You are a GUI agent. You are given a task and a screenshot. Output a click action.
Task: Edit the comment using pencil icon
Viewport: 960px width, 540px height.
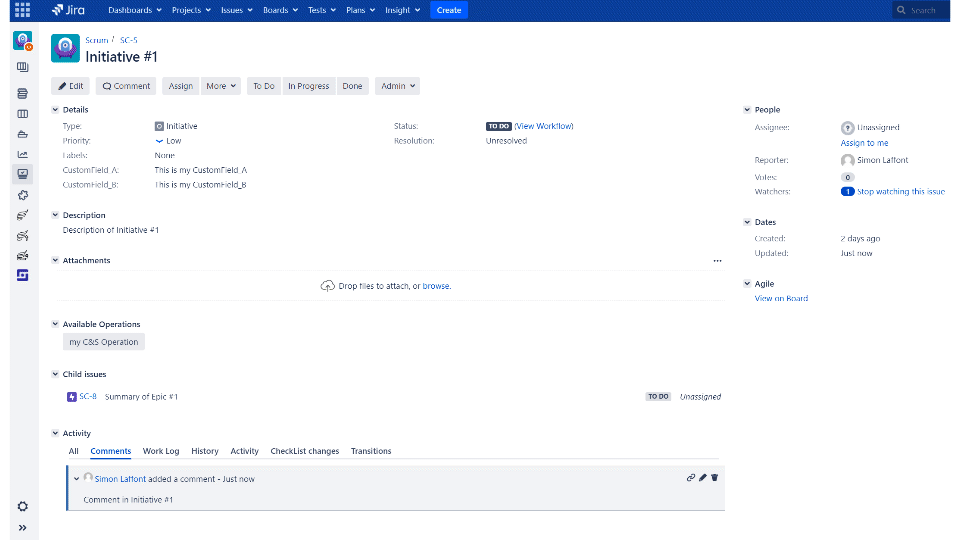(703, 478)
